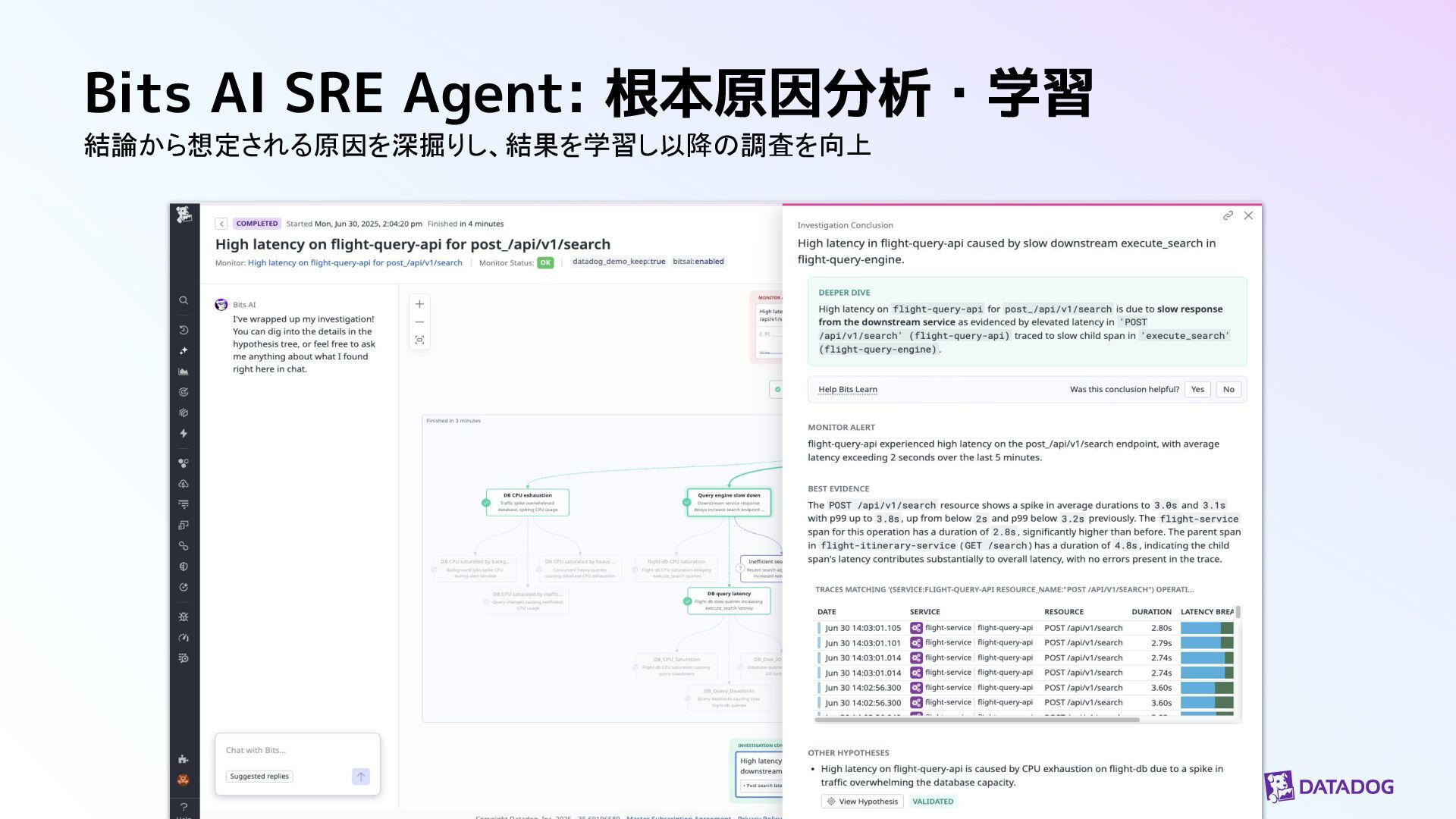Open the Help question mark icon
1456x819 pixels.
click(184, 807)
